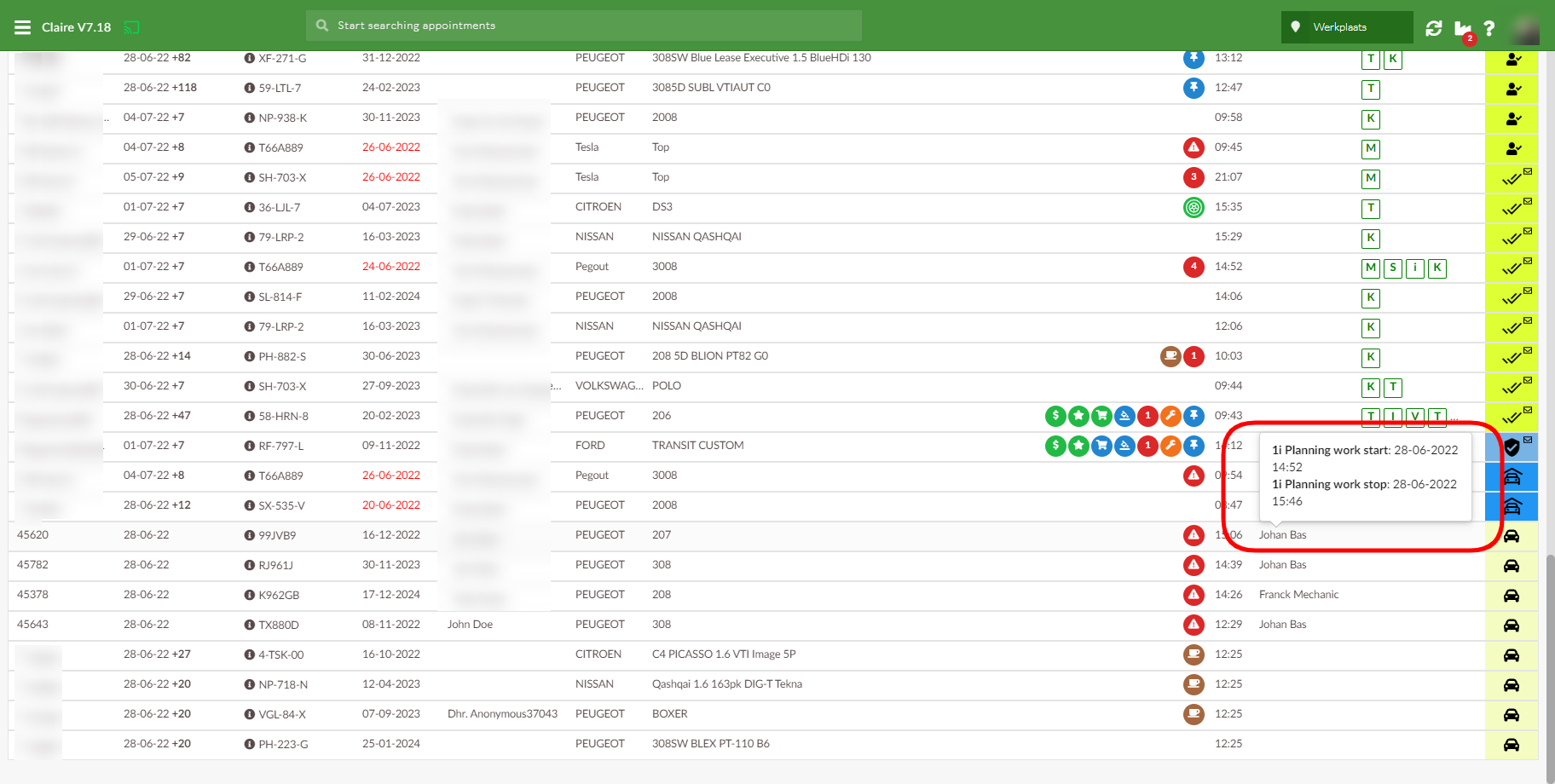Screen dimensions: 1555x784
Task: Click the blurred user avatar in the header
Action: [1524, 28]
